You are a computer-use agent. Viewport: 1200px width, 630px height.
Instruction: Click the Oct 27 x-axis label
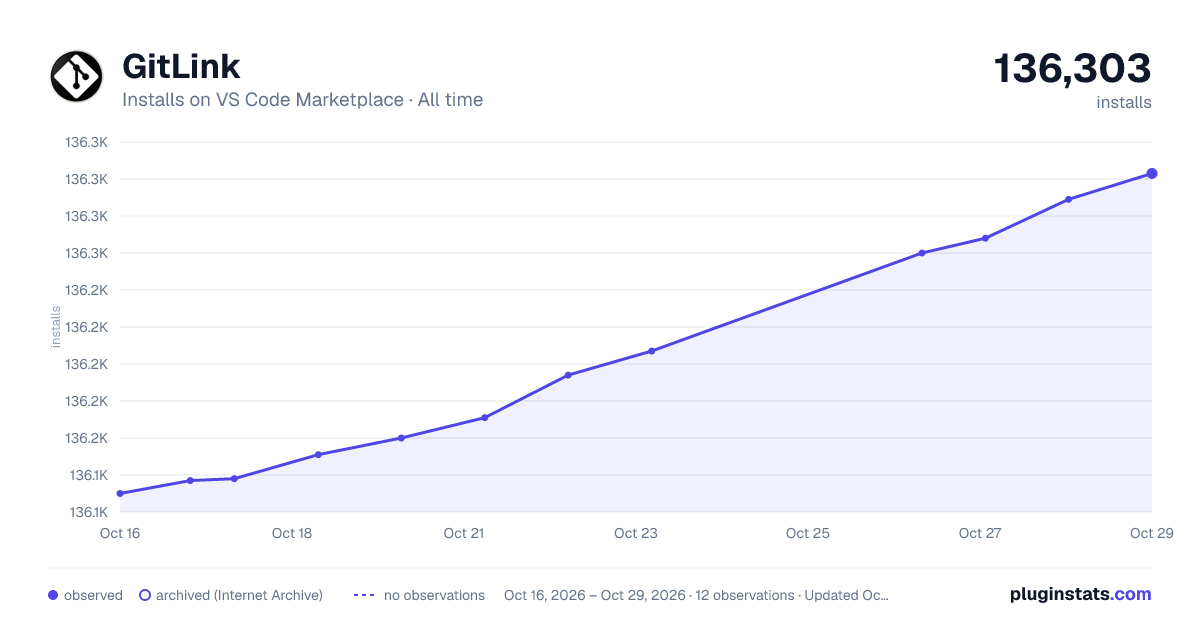[x=980, y=533]
